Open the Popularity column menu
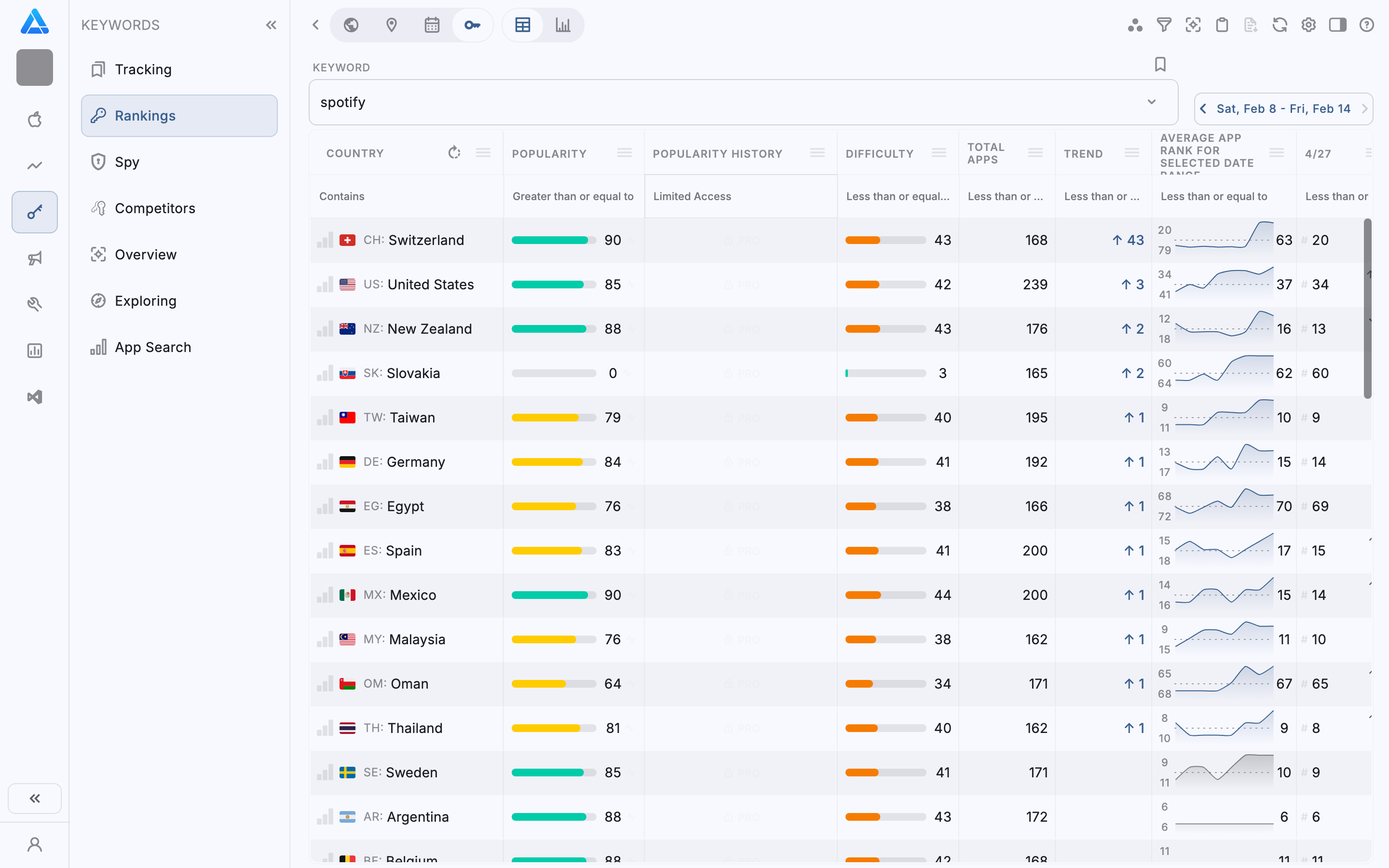1389x868 pixels. [624, 153]
